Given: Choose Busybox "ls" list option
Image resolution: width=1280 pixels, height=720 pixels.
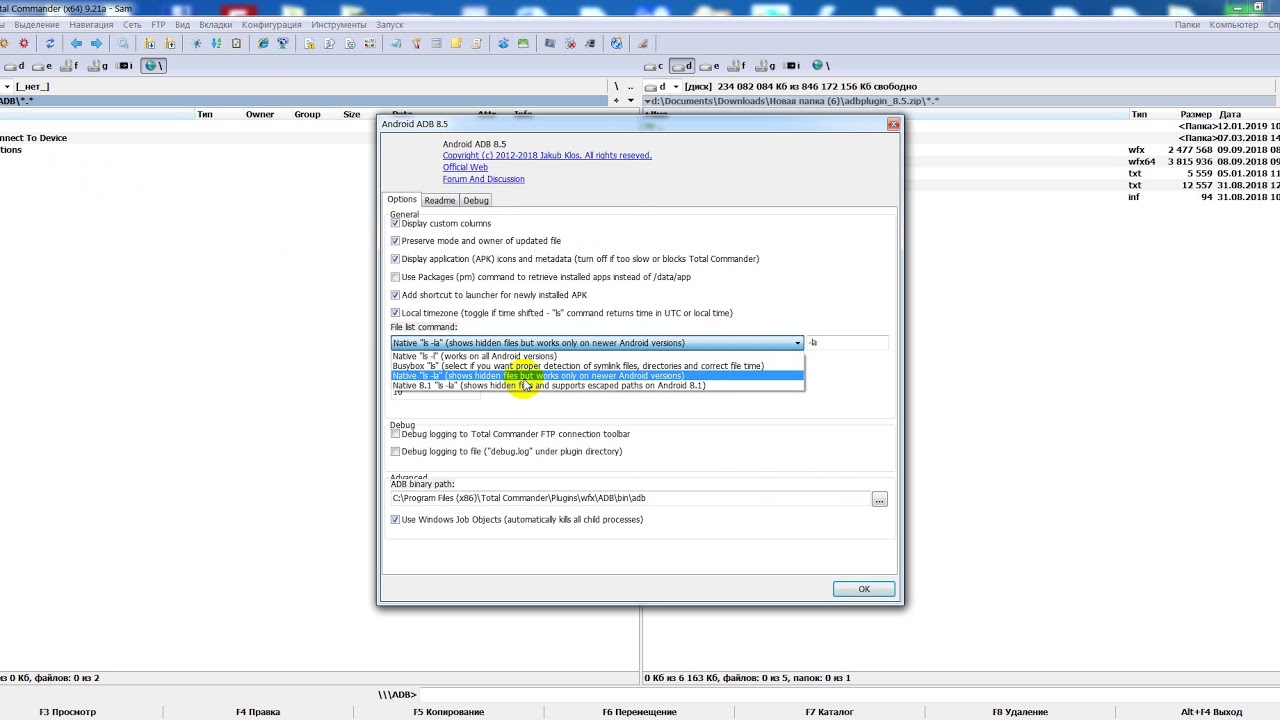Looking at the screenshot, I should coord(597,366).
